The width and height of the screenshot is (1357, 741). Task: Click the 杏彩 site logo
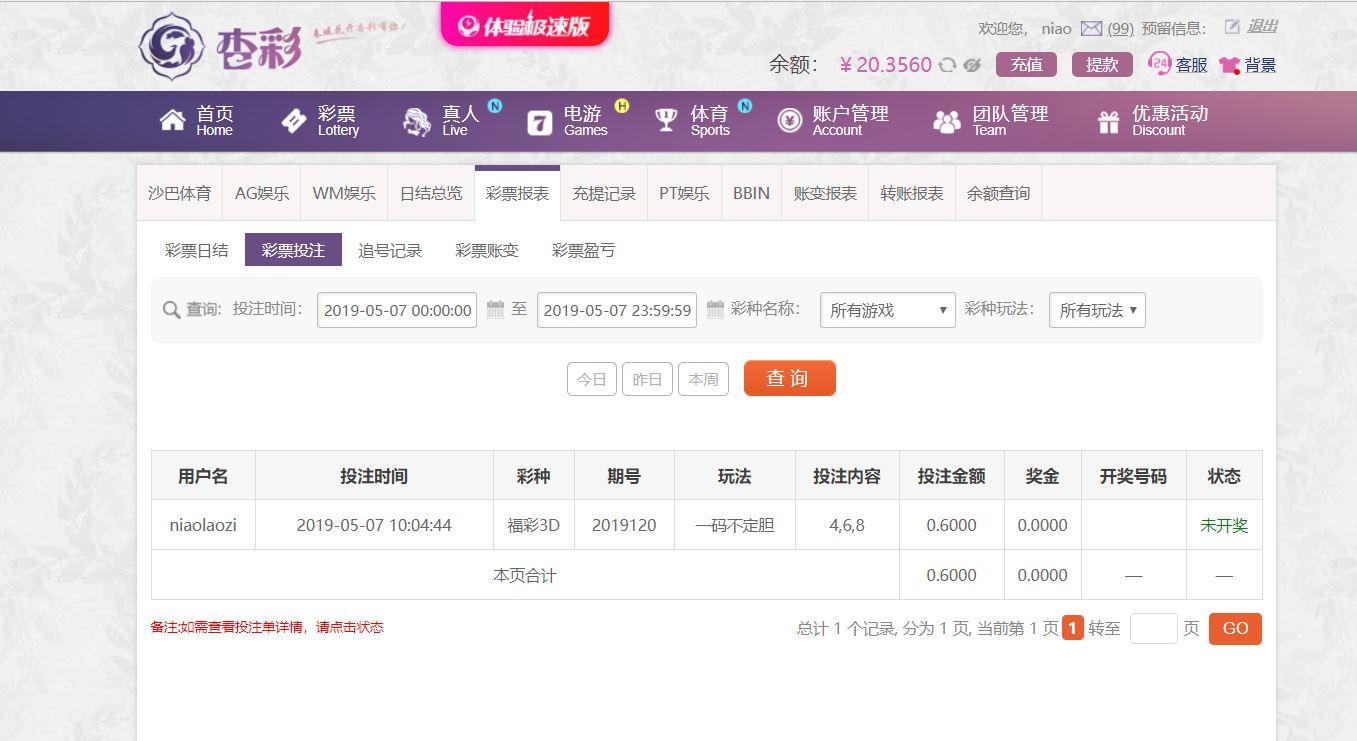tap(220, 46)
